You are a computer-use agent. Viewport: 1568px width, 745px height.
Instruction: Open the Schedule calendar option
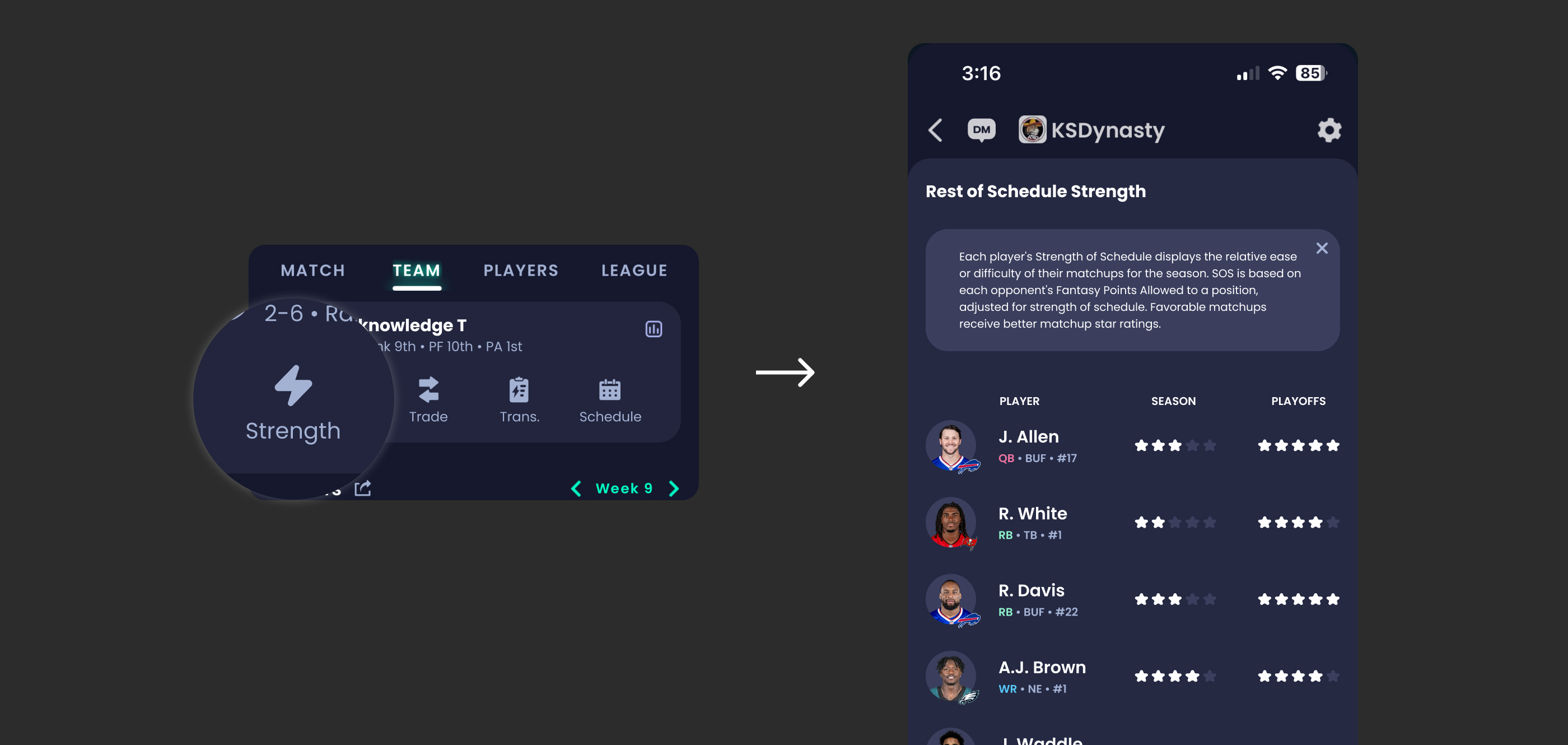610,400
